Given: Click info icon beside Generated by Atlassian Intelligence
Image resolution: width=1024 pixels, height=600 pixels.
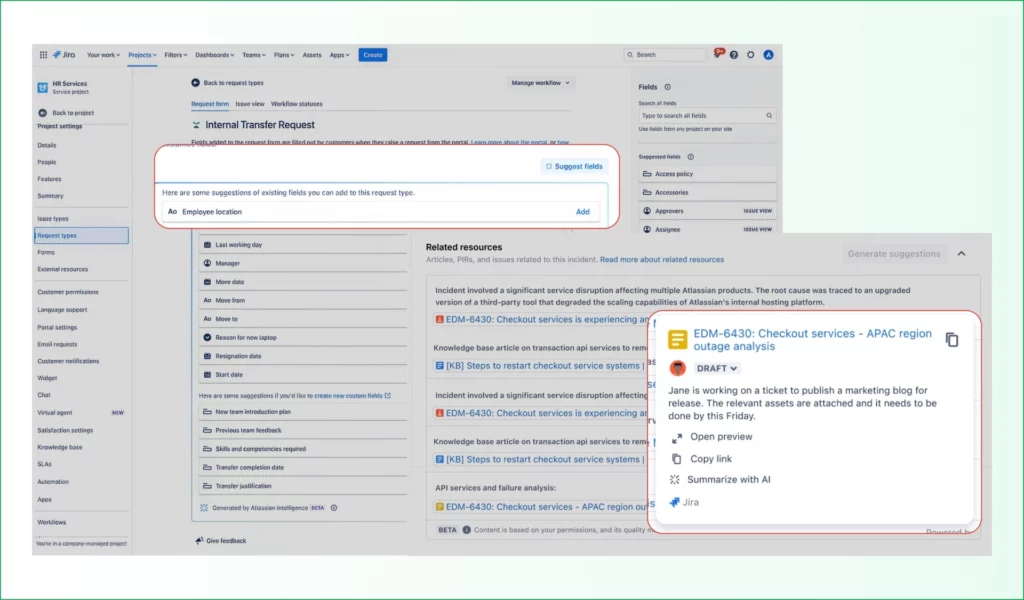Looking at the screenshot, I should [334, 508].
